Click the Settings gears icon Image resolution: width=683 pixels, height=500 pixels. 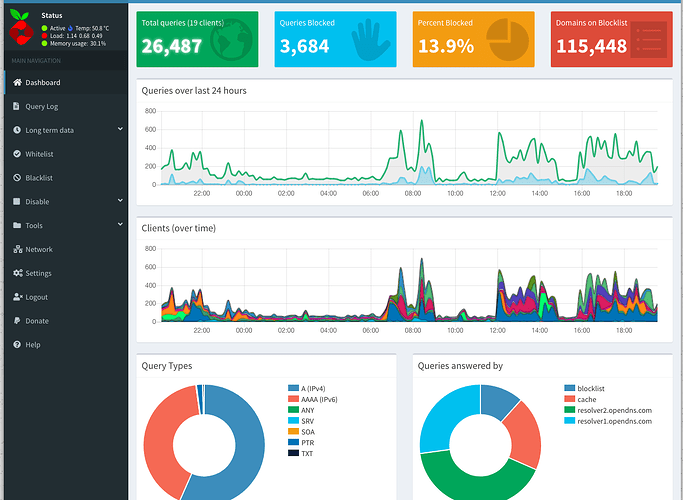[18, 273]
